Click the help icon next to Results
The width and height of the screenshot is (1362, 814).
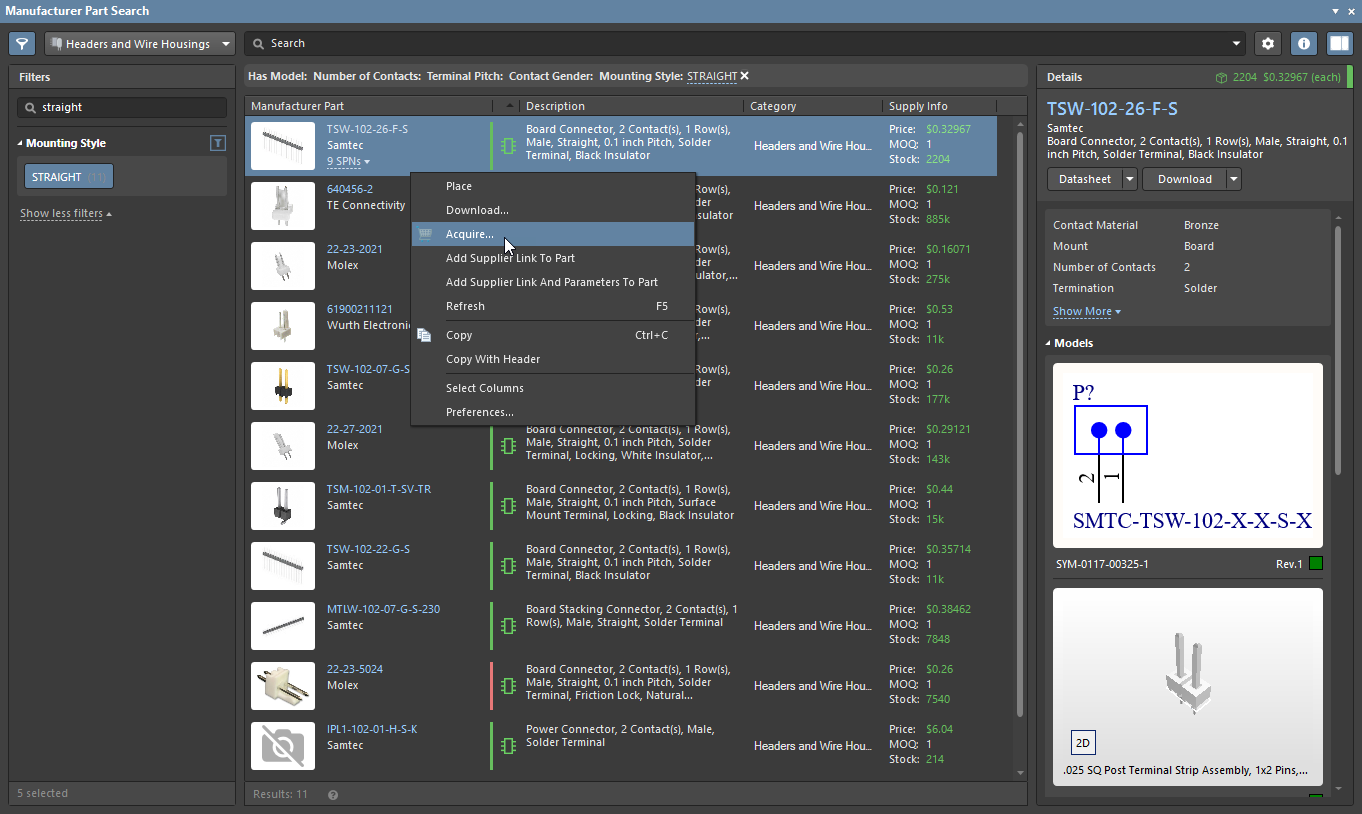coord(333,795)
